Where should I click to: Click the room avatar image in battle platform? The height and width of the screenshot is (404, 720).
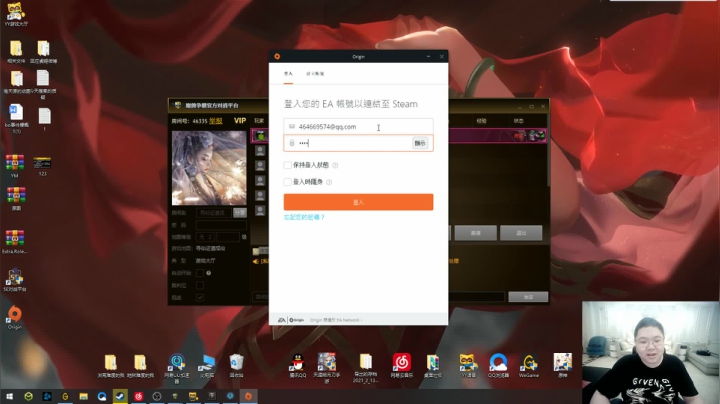(x=209, y=168)
